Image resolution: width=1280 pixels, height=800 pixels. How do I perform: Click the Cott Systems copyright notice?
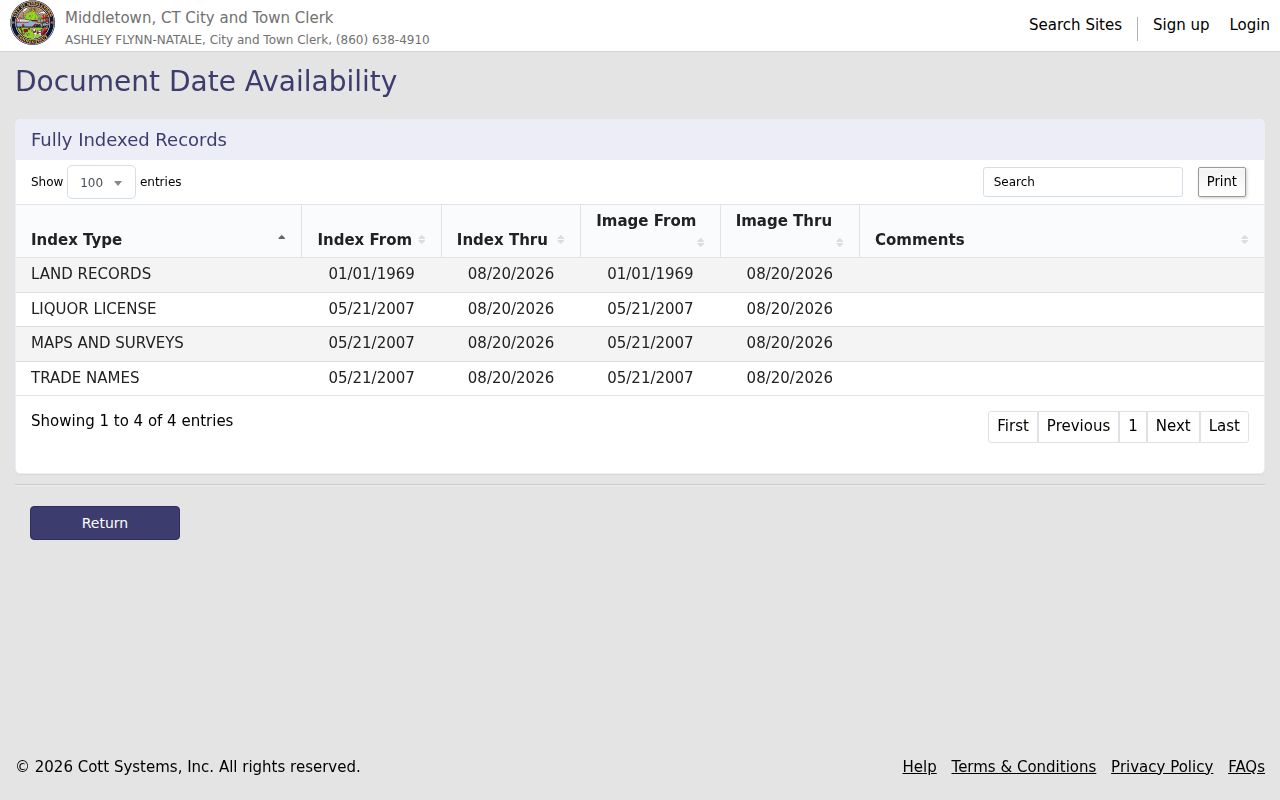click(x=188, y=767)
